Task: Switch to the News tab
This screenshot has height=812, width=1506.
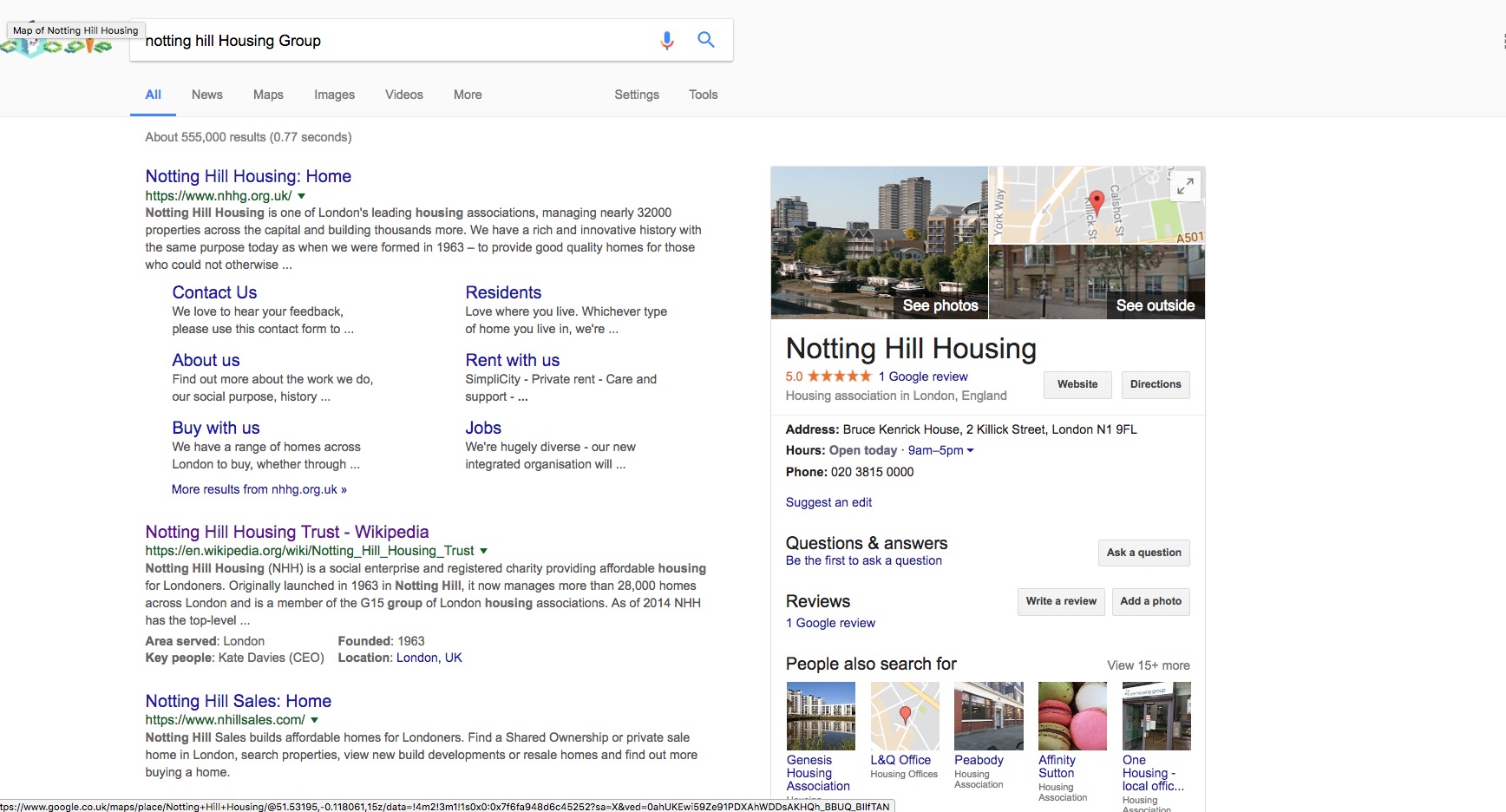Action: pyautogui.click(x=206, y=95)
